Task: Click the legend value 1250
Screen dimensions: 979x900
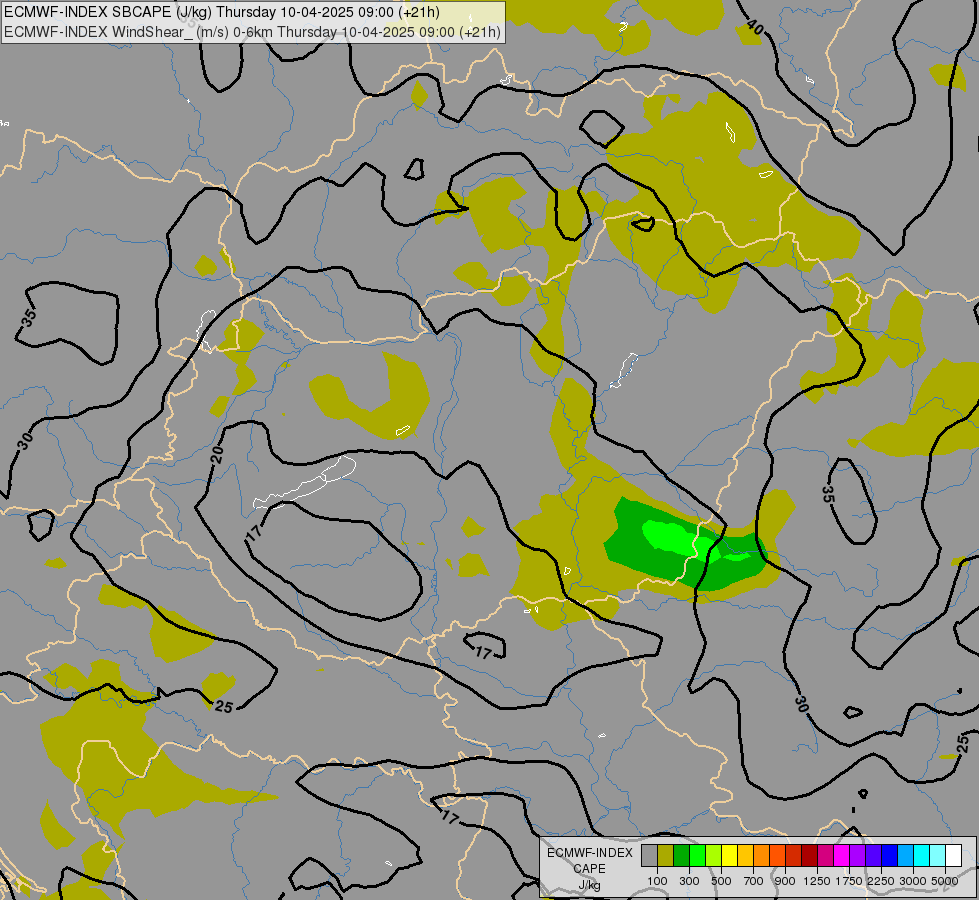Action: [x=817, y=881]
